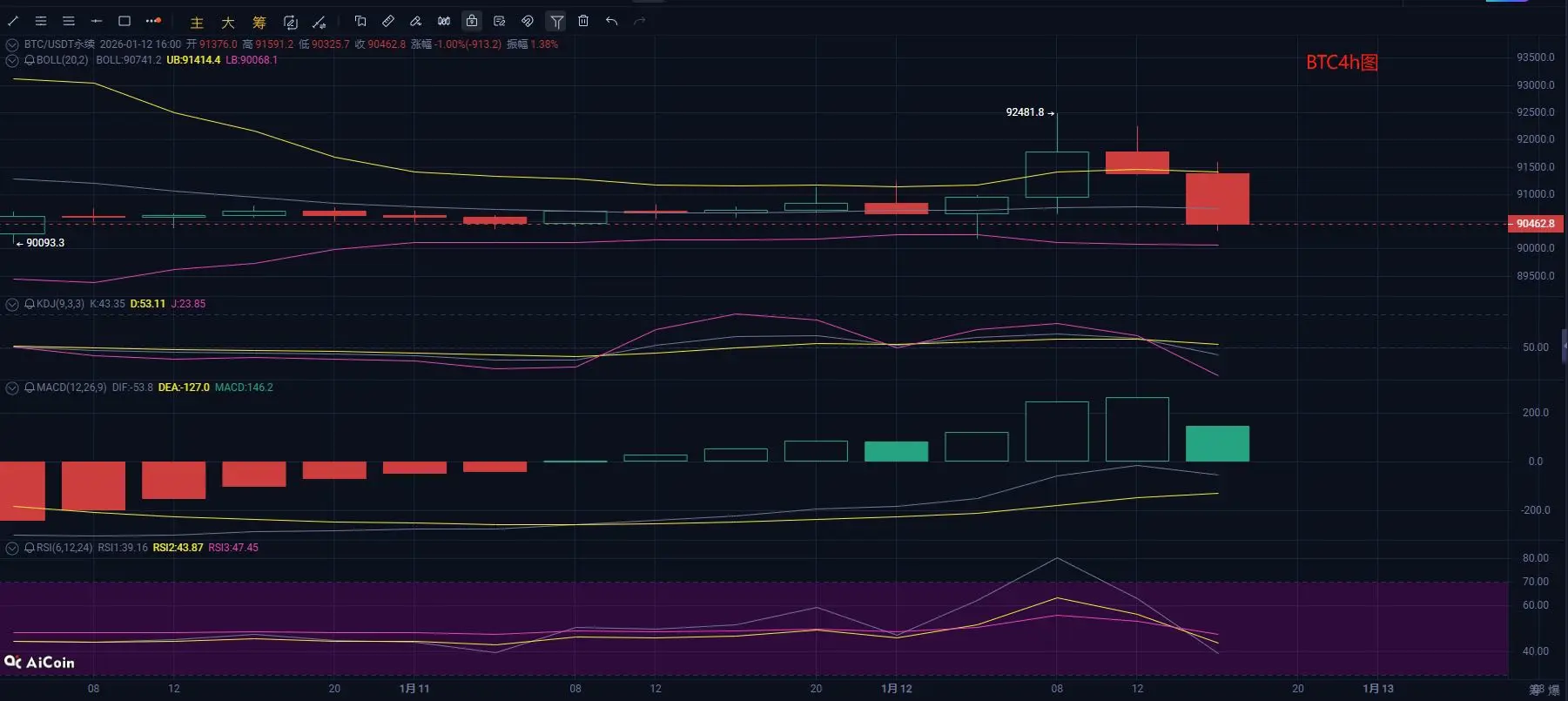Click the 爆 liquidation icon at bottom right
The image size is (1568, 701).
(1554, 690)
